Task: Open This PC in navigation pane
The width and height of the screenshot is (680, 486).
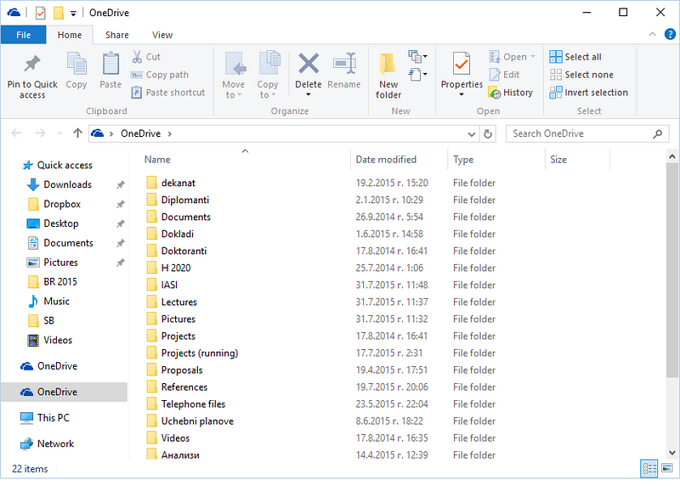Action: [53, 418]
